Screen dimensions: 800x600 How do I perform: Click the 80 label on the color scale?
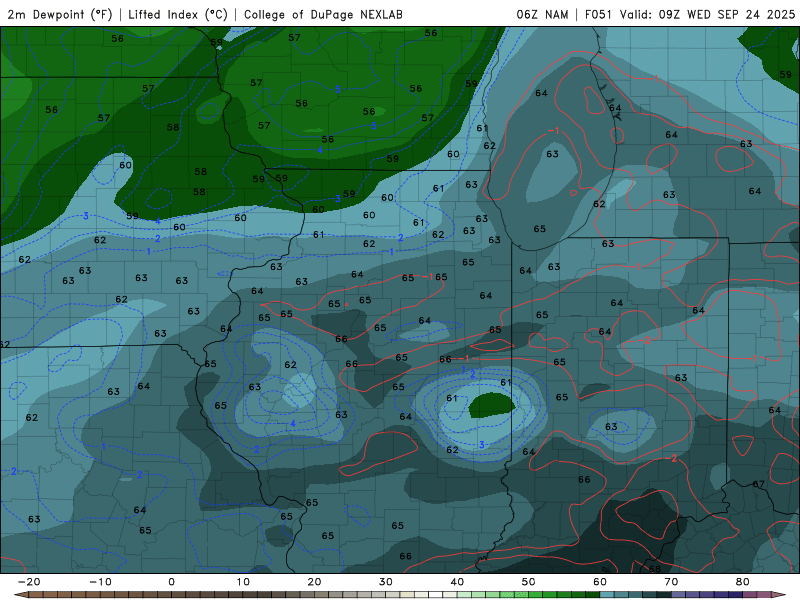pos(743,582)
